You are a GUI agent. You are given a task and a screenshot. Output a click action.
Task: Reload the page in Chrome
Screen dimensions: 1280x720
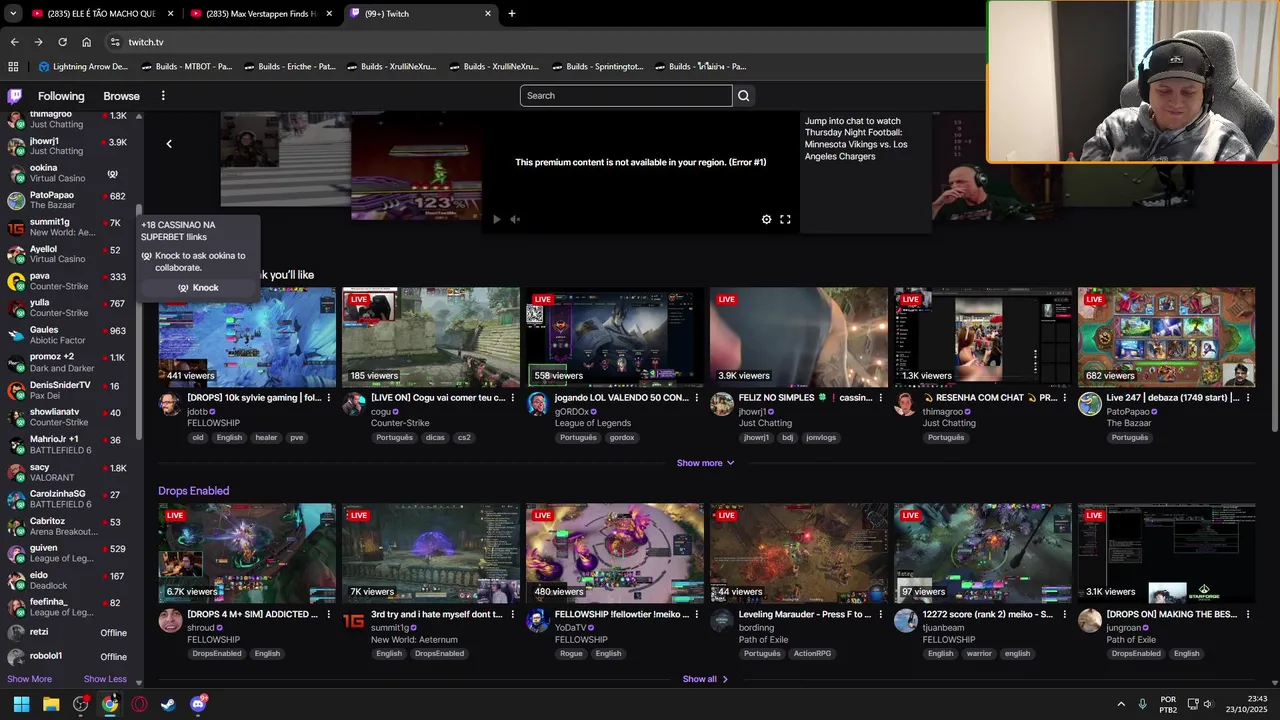[x=62, y=42]
